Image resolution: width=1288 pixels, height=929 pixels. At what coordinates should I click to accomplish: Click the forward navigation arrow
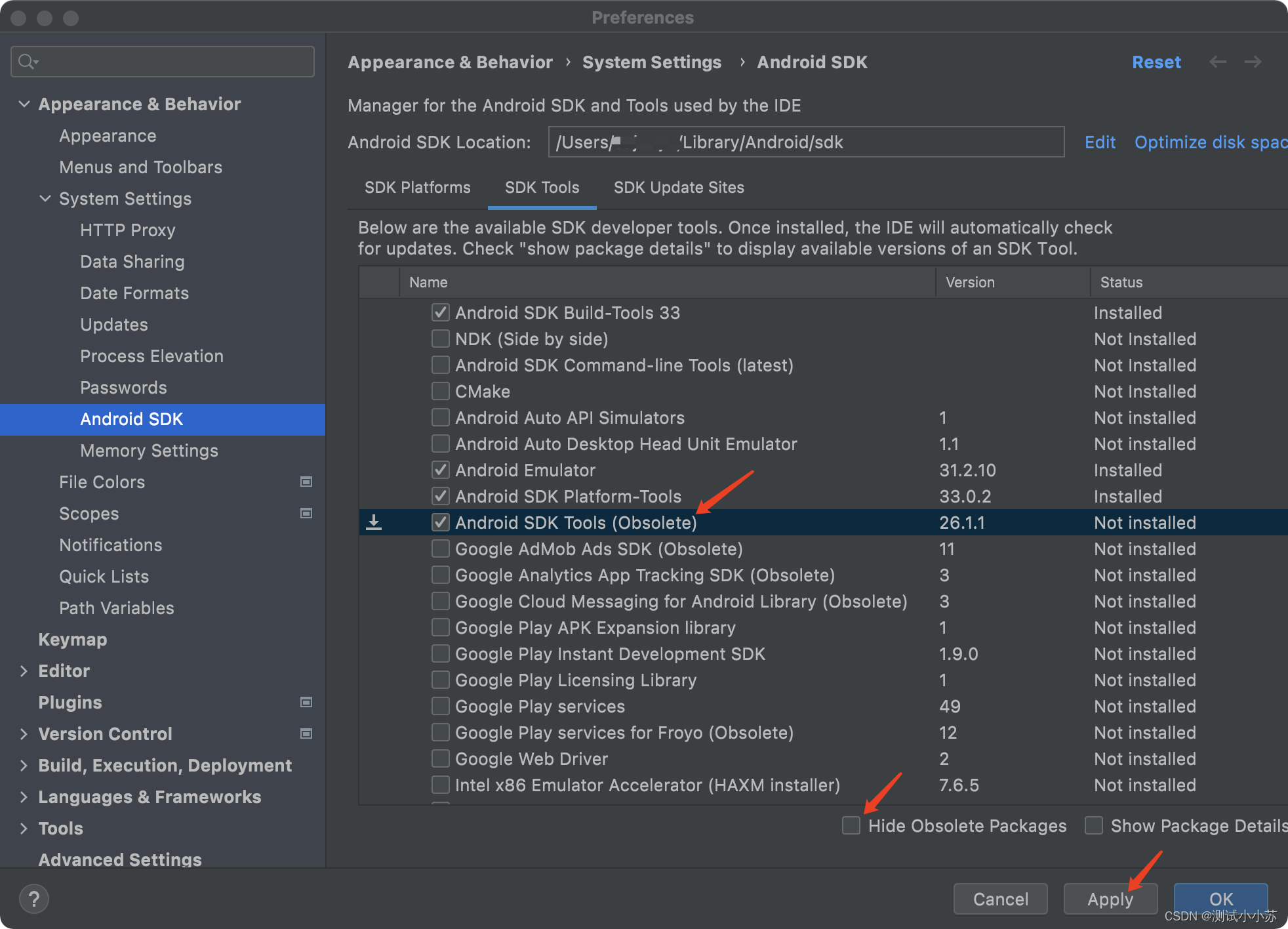[x=1253, y=62]
